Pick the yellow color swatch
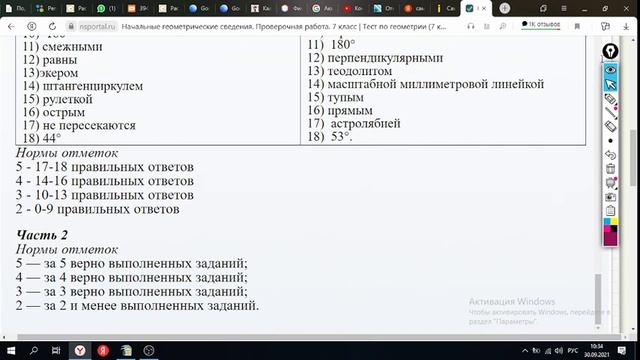The image size is (640, 360). coord(614,222)
